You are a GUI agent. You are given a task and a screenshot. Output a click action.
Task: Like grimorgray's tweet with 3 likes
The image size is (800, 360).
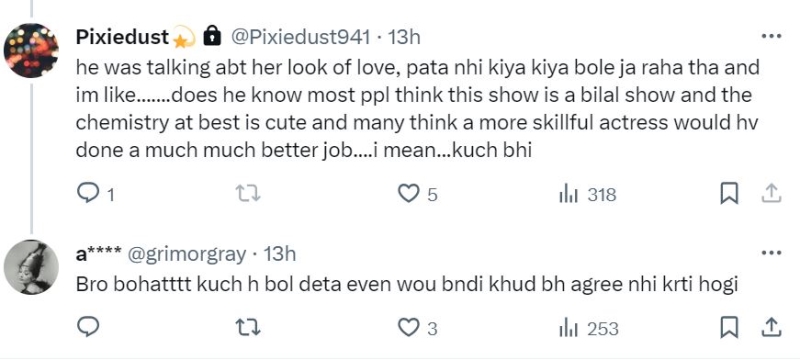(417, 327)
